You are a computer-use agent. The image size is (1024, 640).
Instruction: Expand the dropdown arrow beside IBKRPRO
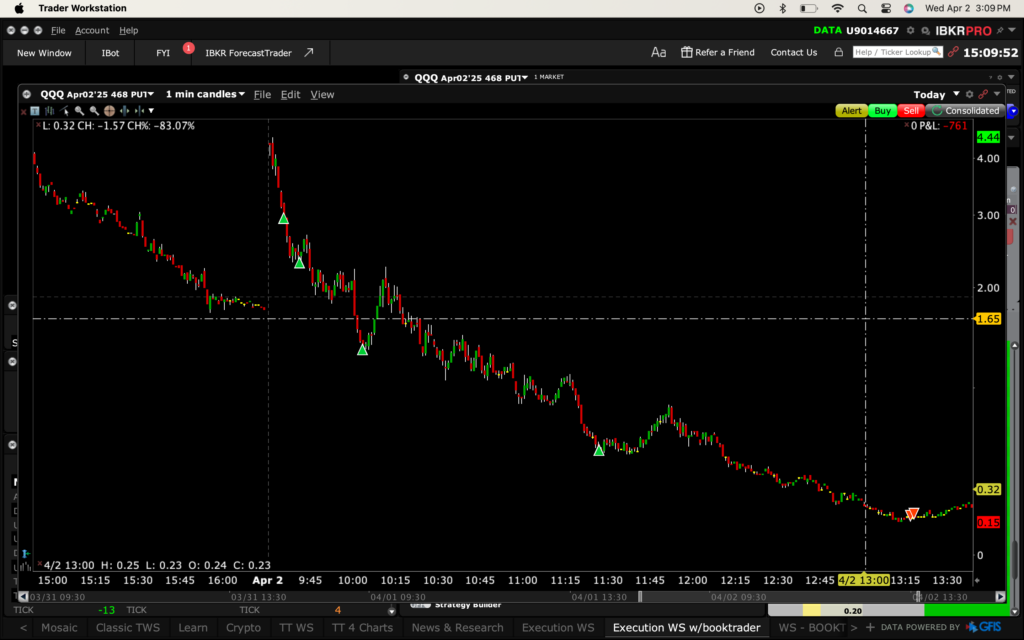pyautogui.click(x=1012, y=31)
